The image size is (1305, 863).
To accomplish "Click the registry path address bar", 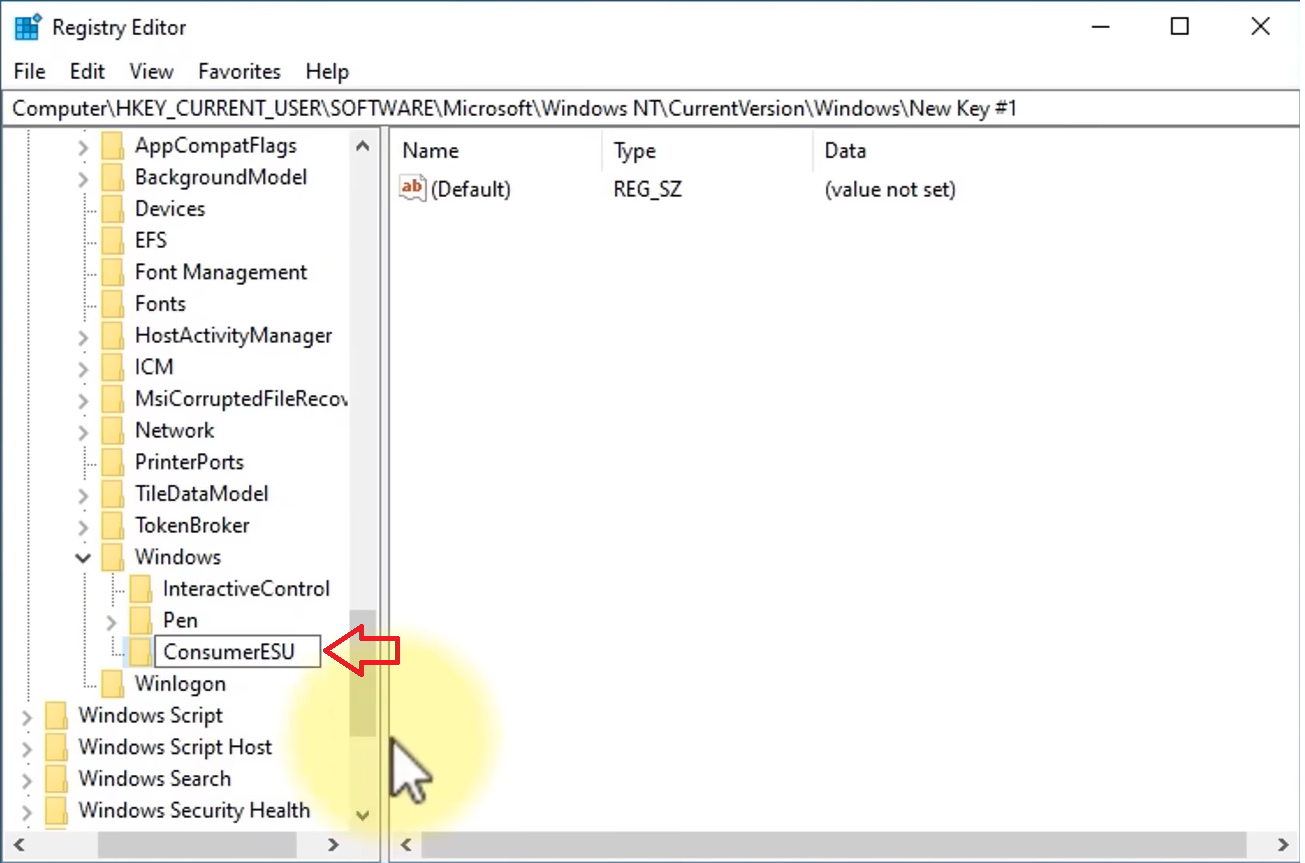I will [650, 108].
